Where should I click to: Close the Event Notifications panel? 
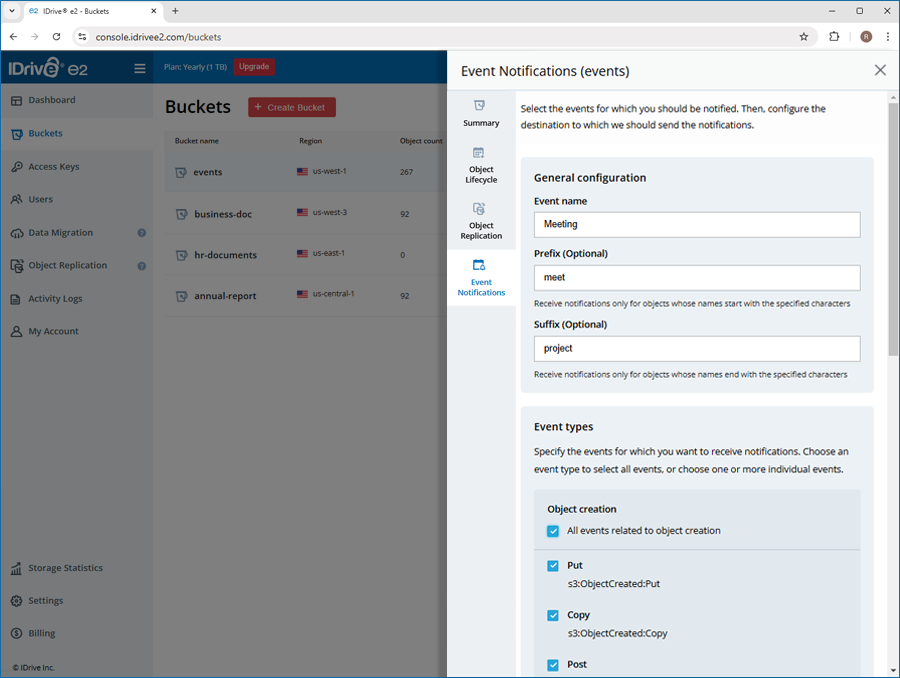coord(880,70)
